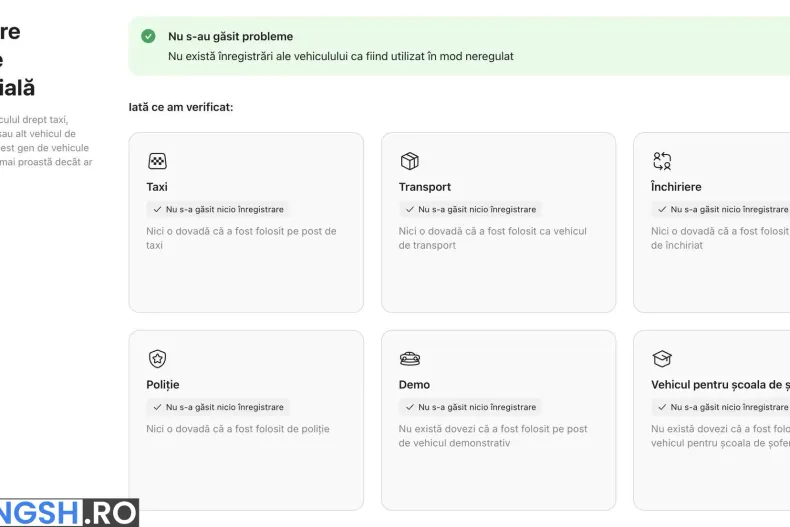790x527 pixels.
Task: Click the 'Vehicul pentru școala de' card title
Action: pos(720,385)
